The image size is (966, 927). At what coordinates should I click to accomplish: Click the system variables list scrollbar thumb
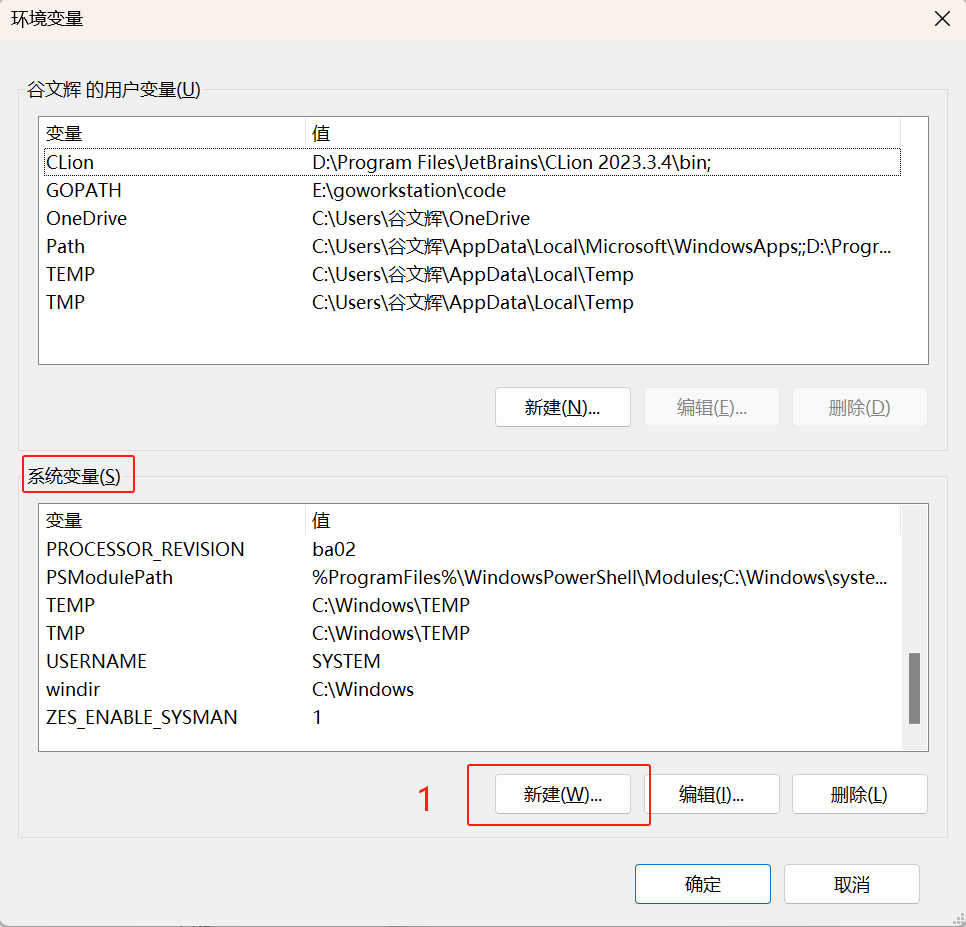tap(914, 688)
